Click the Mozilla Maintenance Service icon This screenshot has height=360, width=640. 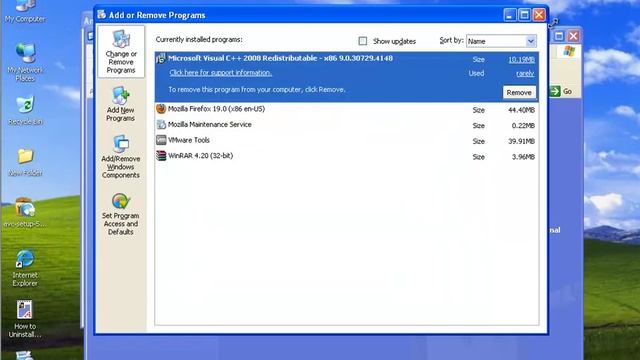[161, 124]
